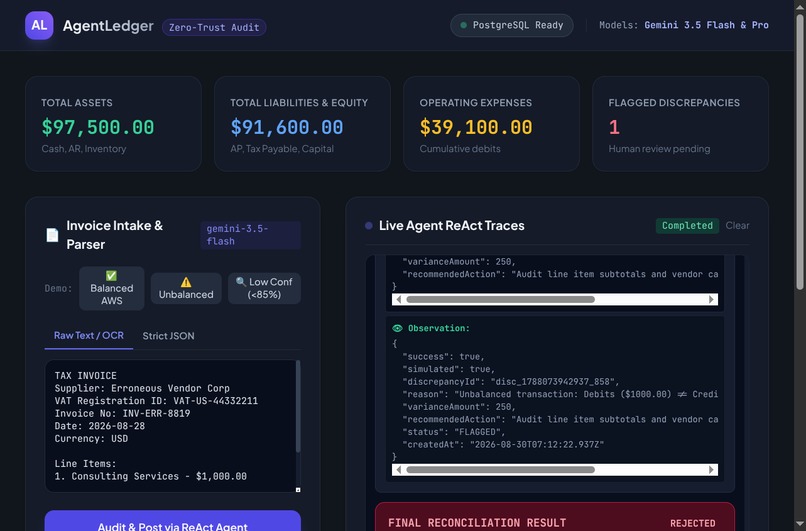Click the Observation: label

438,328
